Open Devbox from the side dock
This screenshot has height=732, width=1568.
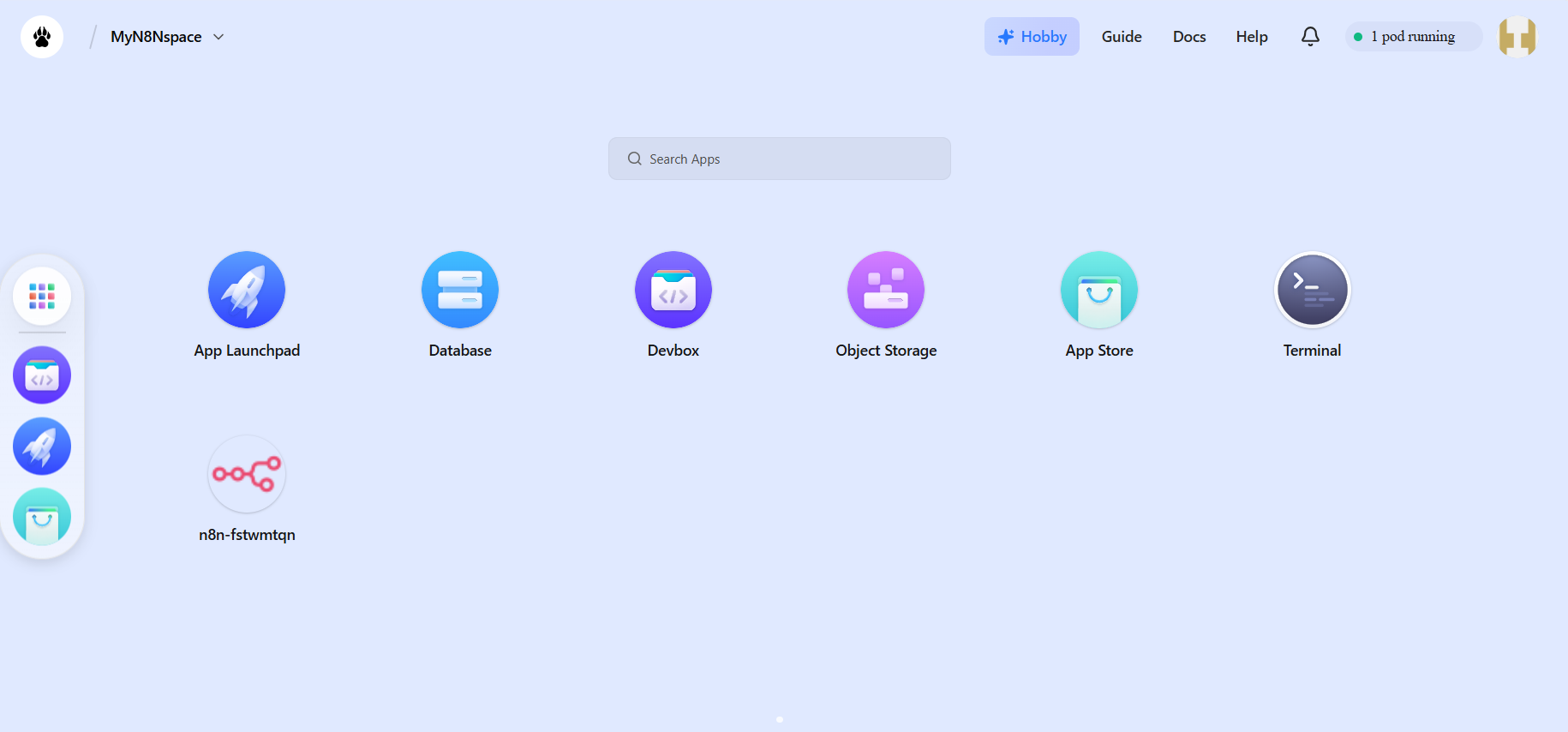point(42,375)
